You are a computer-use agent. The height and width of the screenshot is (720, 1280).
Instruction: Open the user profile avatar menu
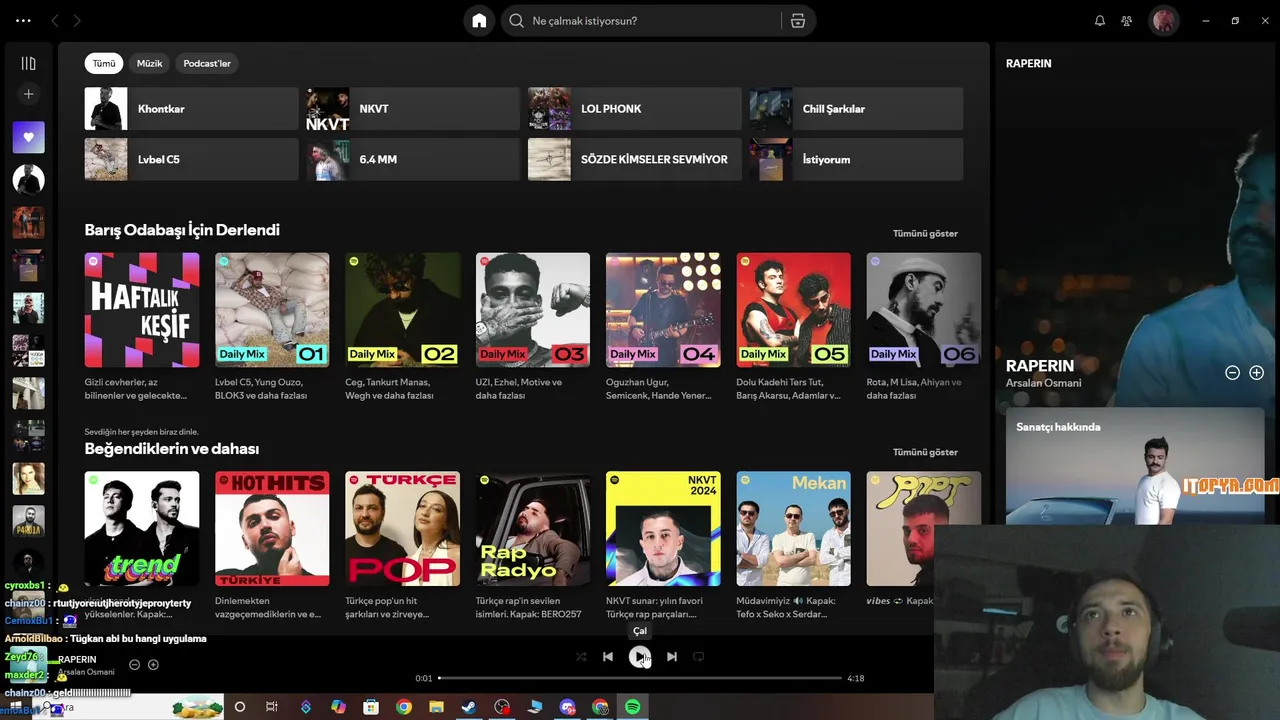pyautogui.click(x=1163, y=21)
